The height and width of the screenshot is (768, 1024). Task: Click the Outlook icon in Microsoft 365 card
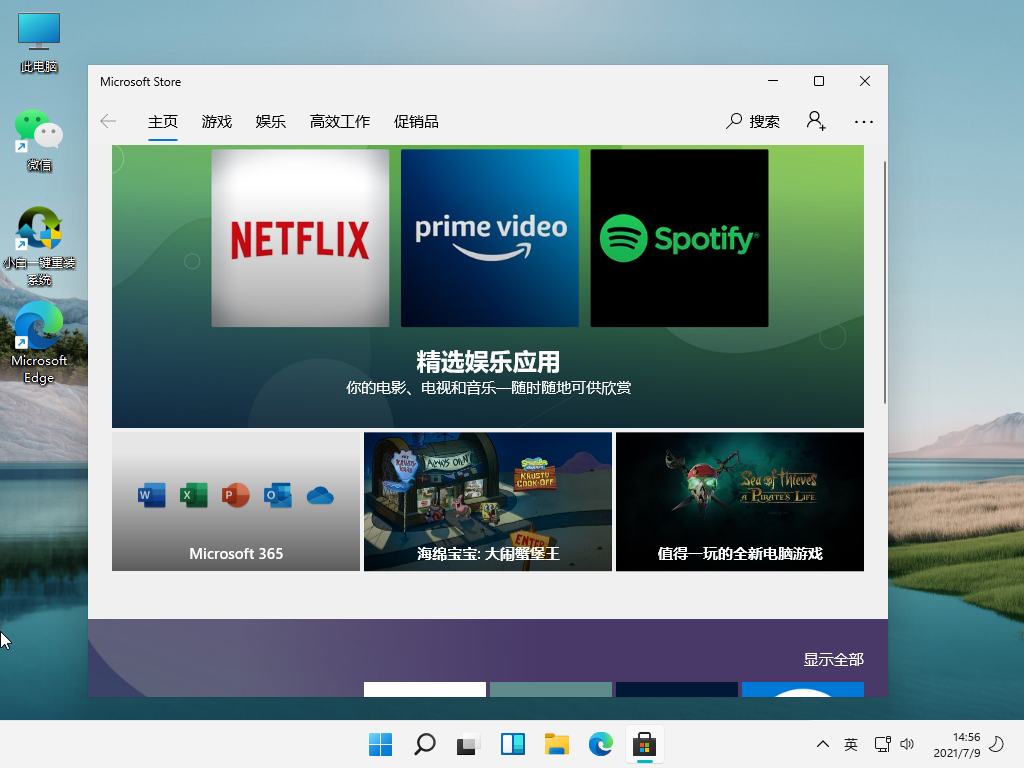coord(278,496)
